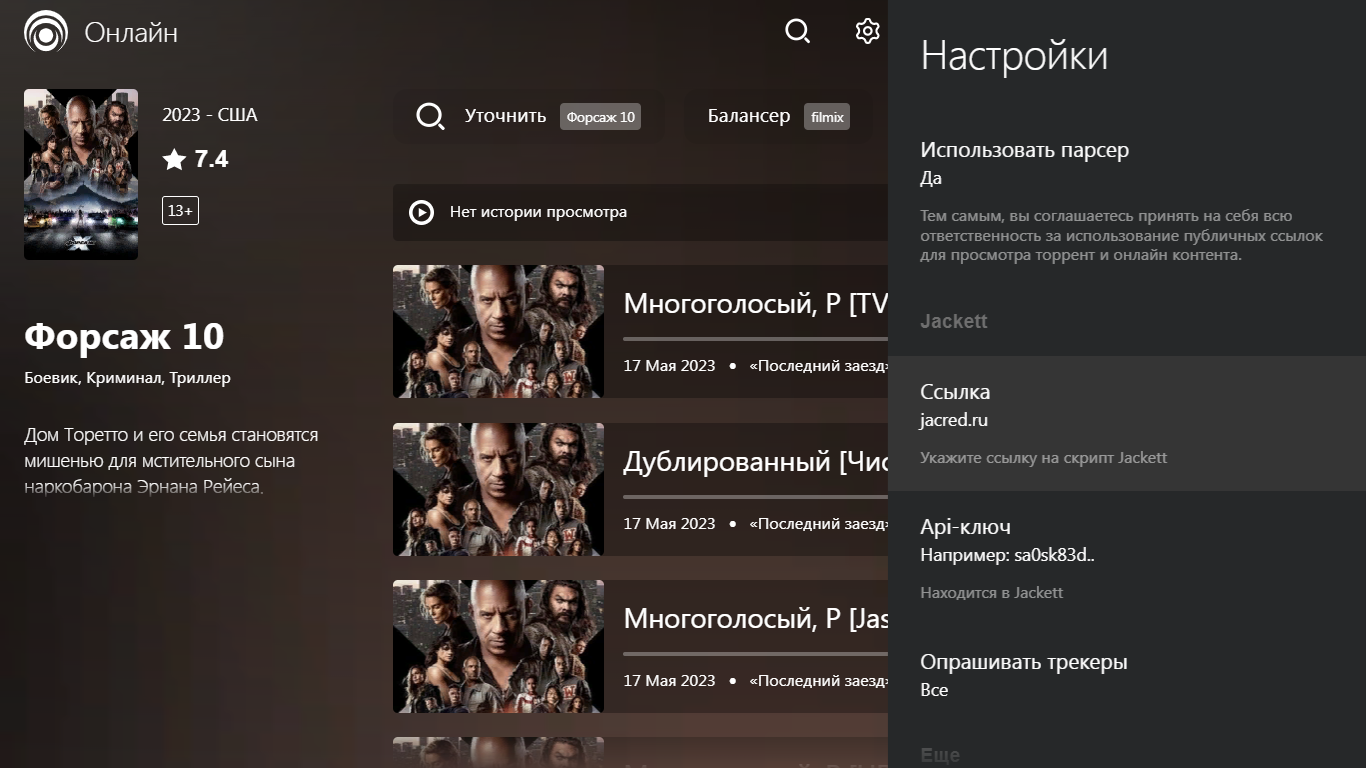
Task: Click the Настройки panel heading
Action: [x=1014, y=55]
